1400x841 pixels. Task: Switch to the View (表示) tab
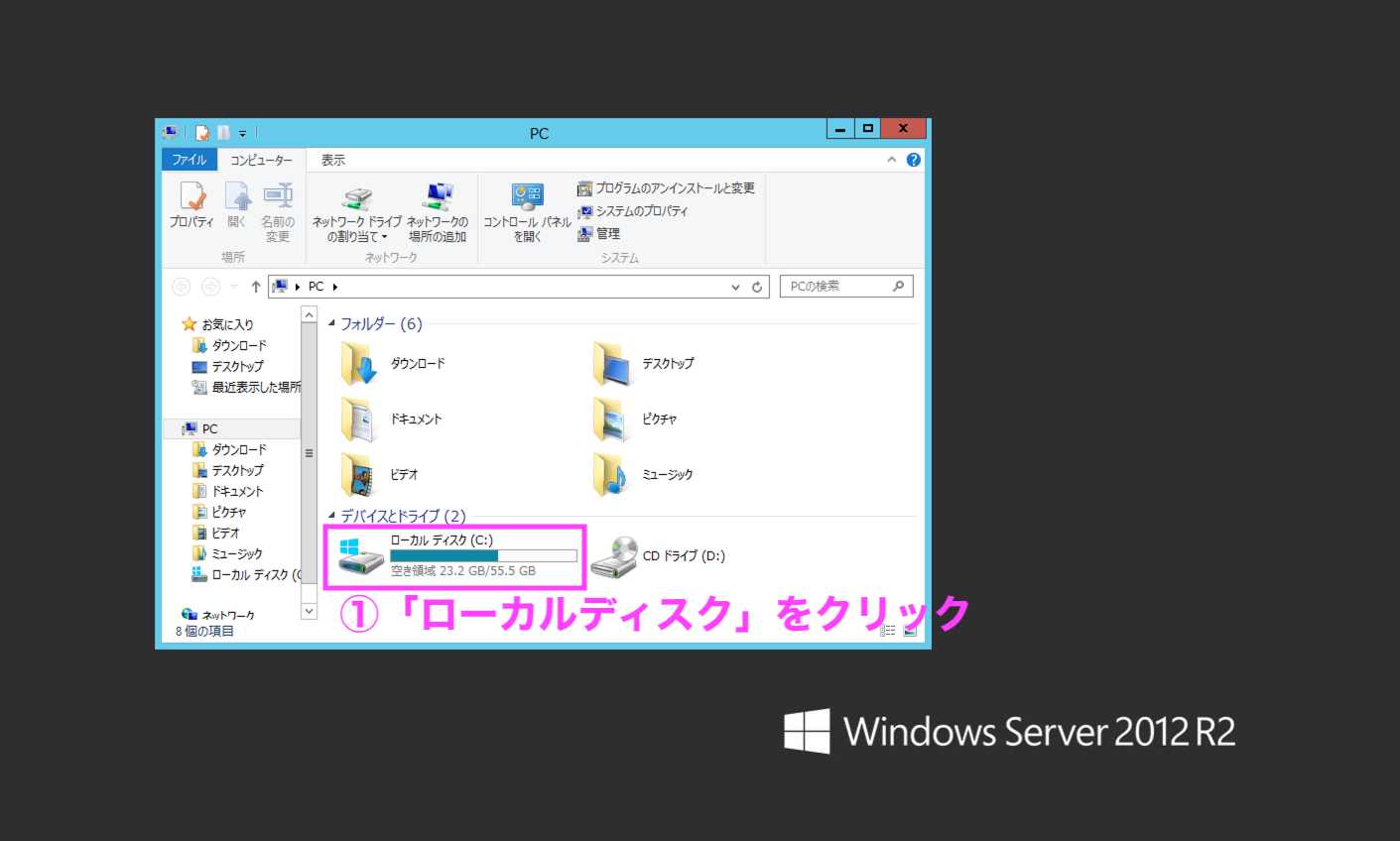coord(332,160)
